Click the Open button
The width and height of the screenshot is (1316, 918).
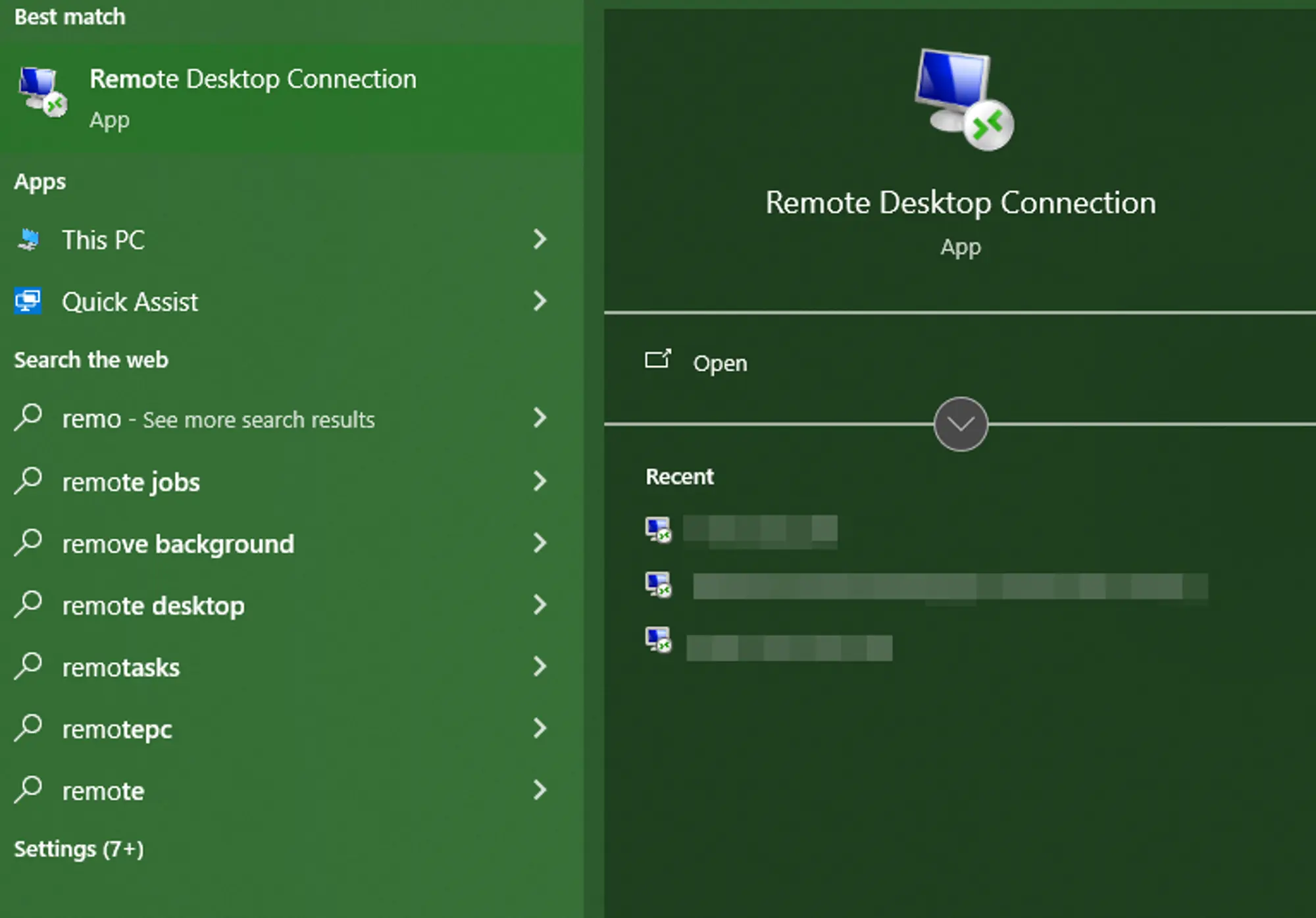point(720,363)
